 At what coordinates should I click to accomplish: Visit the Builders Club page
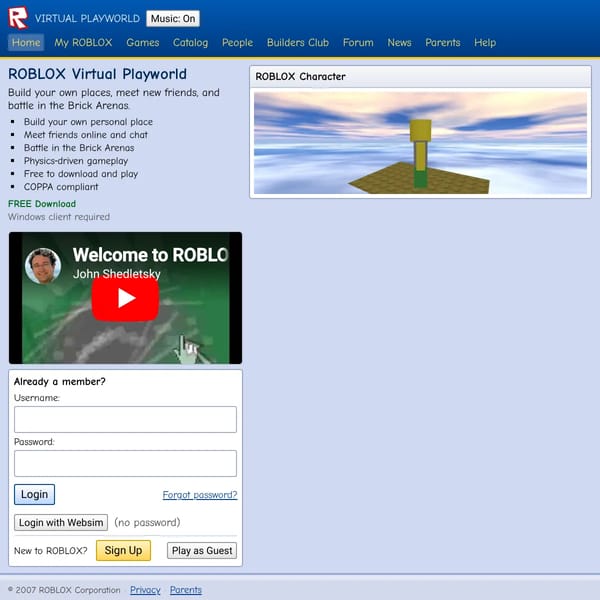(x=298, y=42)
